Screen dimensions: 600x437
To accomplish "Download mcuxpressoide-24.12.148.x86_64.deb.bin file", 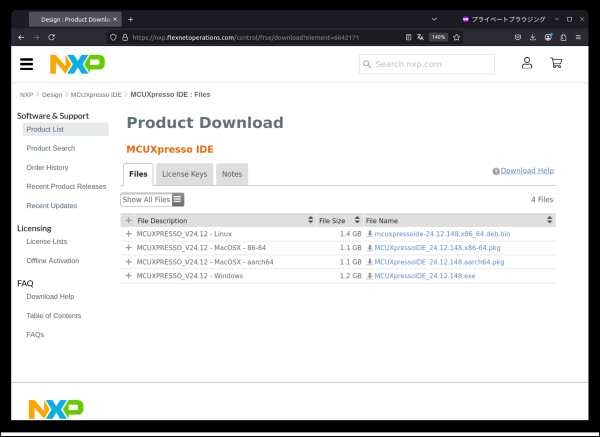I will coord(442,233).
